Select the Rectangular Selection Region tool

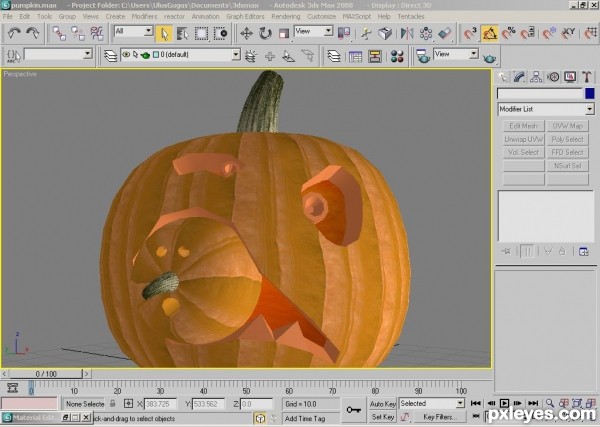201,33
